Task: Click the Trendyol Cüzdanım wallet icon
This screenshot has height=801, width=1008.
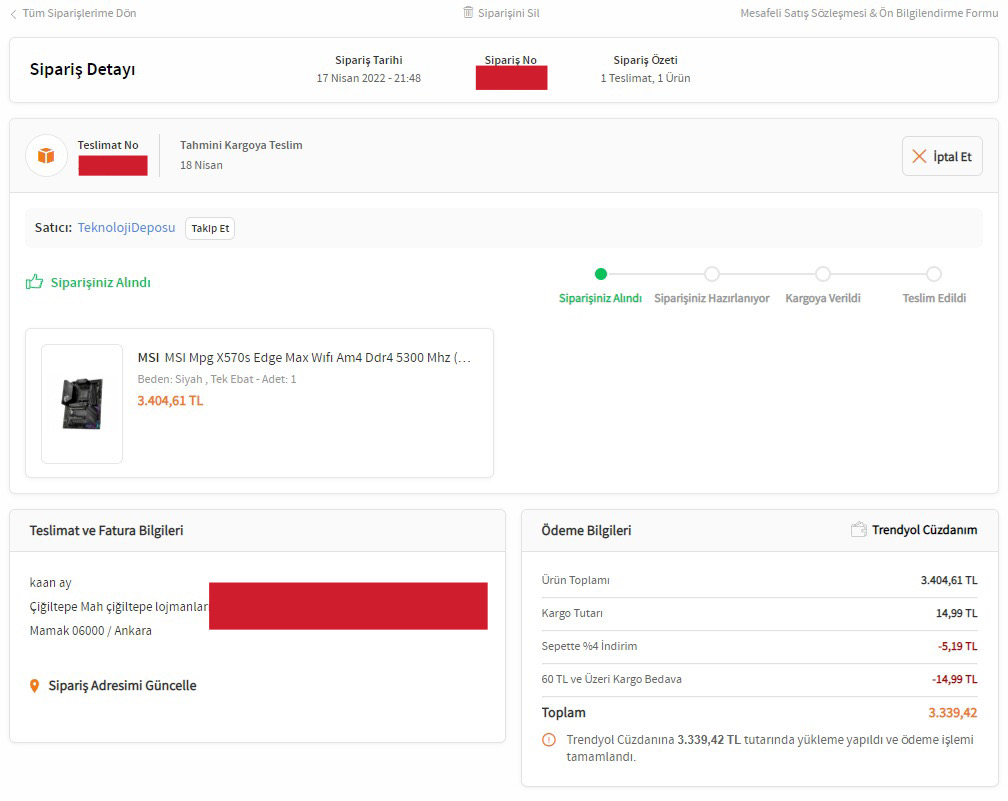Action: click(x=858, y=530)
